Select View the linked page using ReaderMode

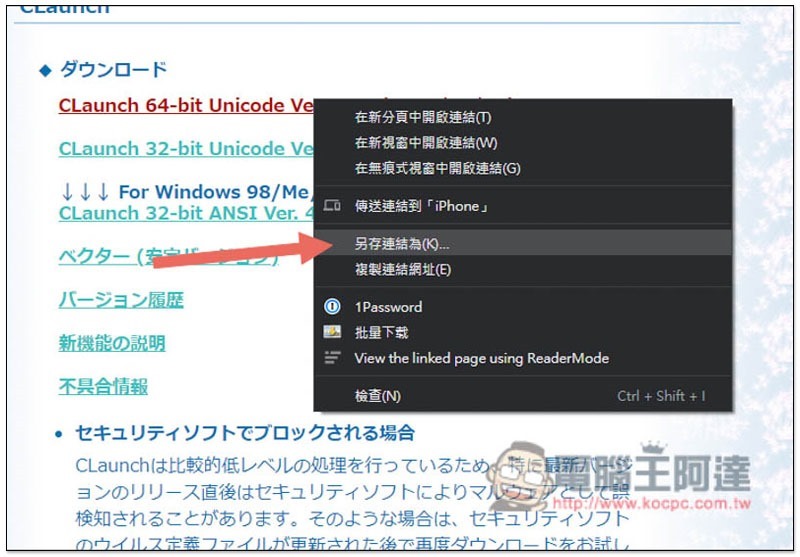point(523,358)
